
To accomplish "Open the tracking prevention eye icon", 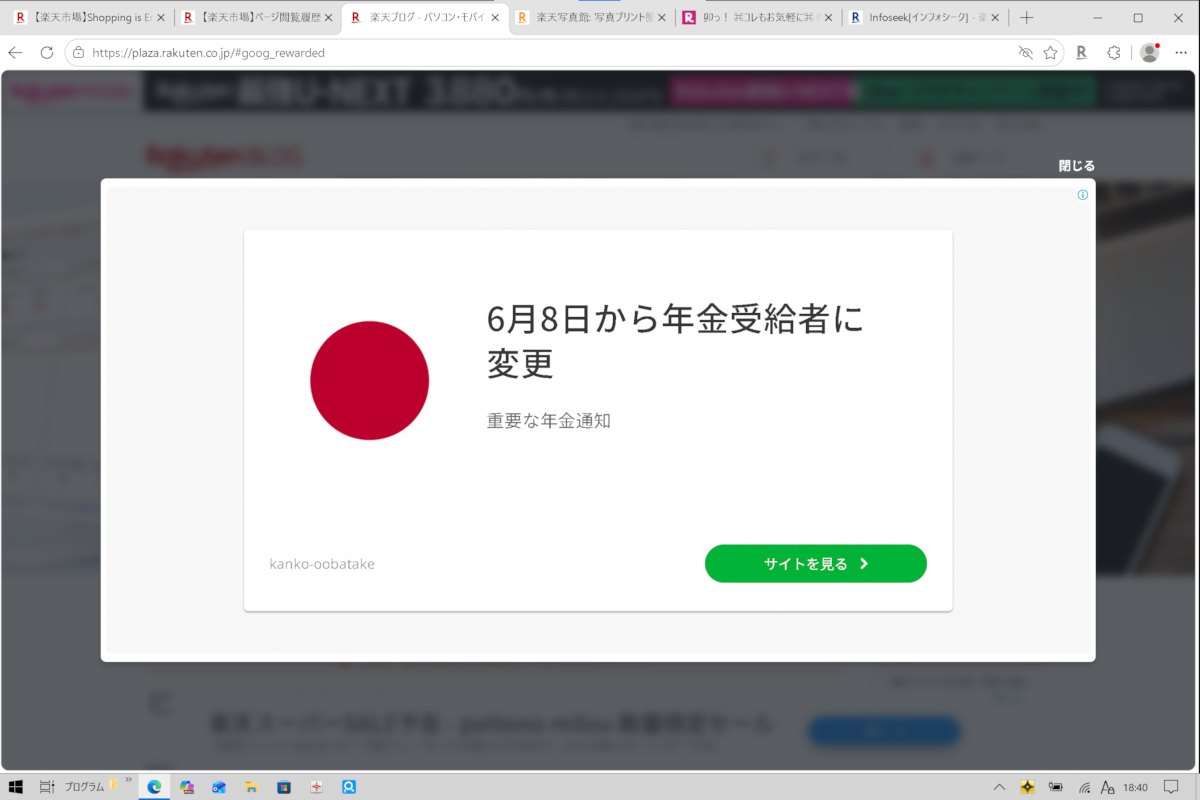I will (x=1025, y=53).
